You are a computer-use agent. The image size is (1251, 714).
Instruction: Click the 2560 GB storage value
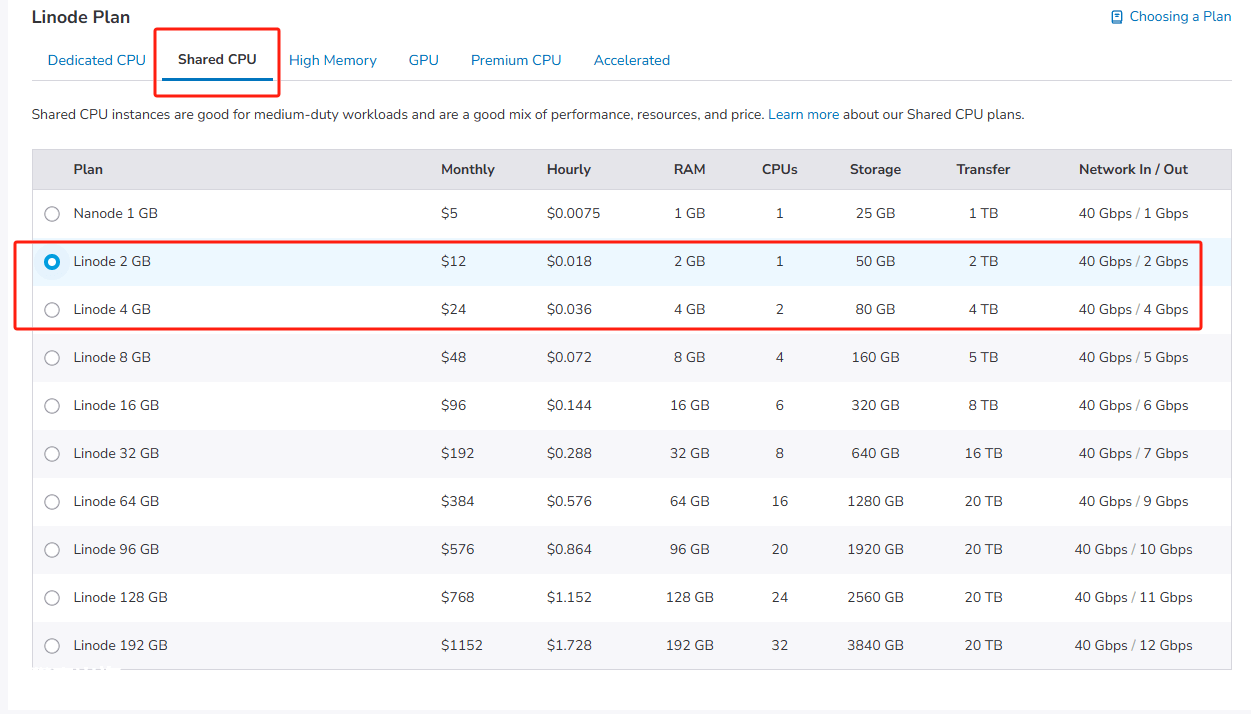pyautogui.click(x=875, y=597)
